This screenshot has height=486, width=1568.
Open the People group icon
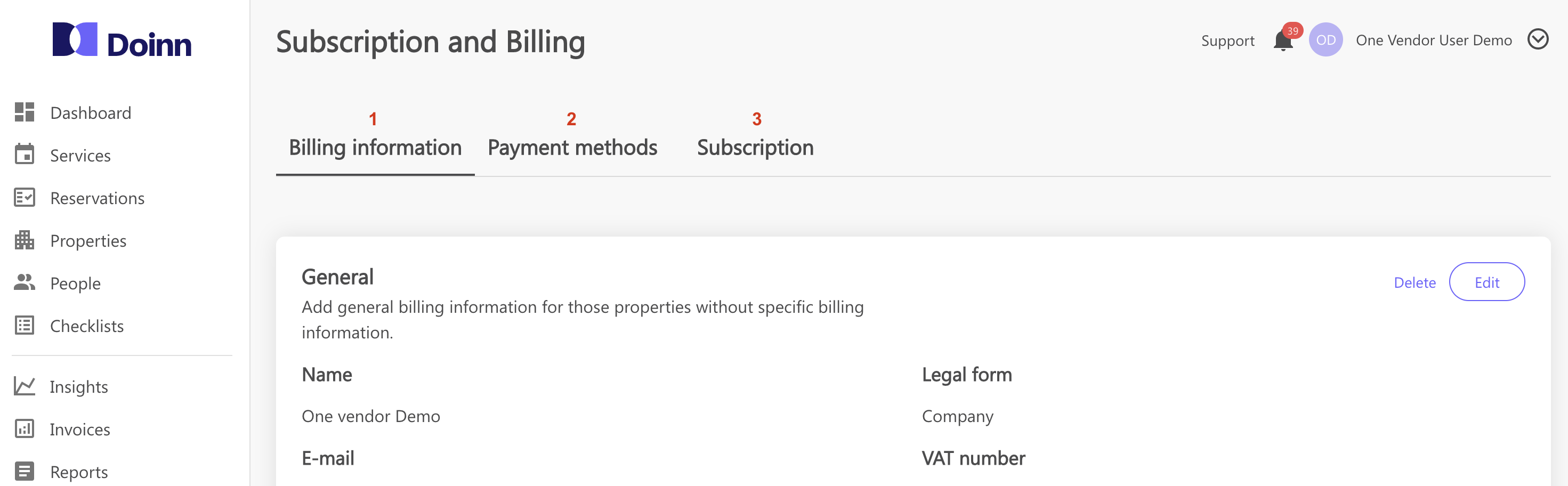pos(25,282)
